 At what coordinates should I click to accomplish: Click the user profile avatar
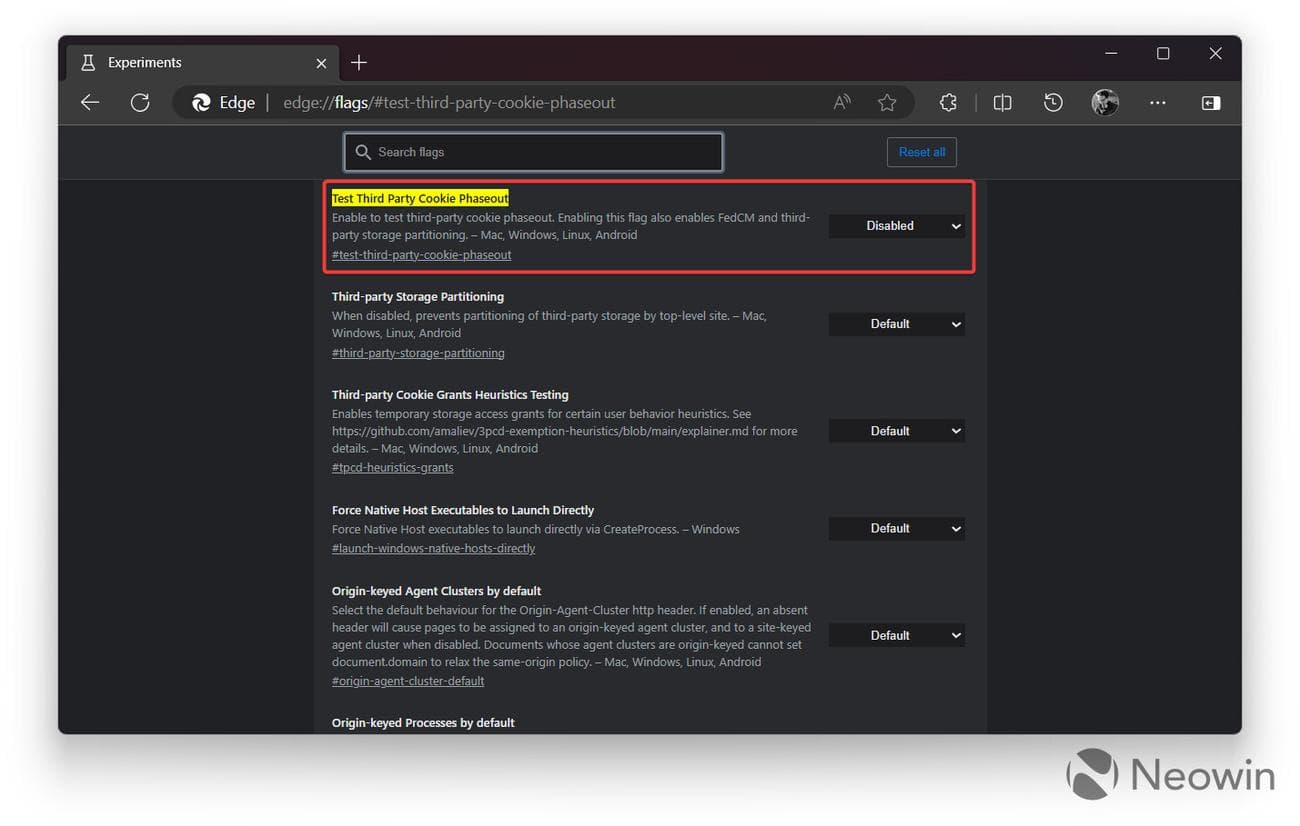[x=1105, y=102]
